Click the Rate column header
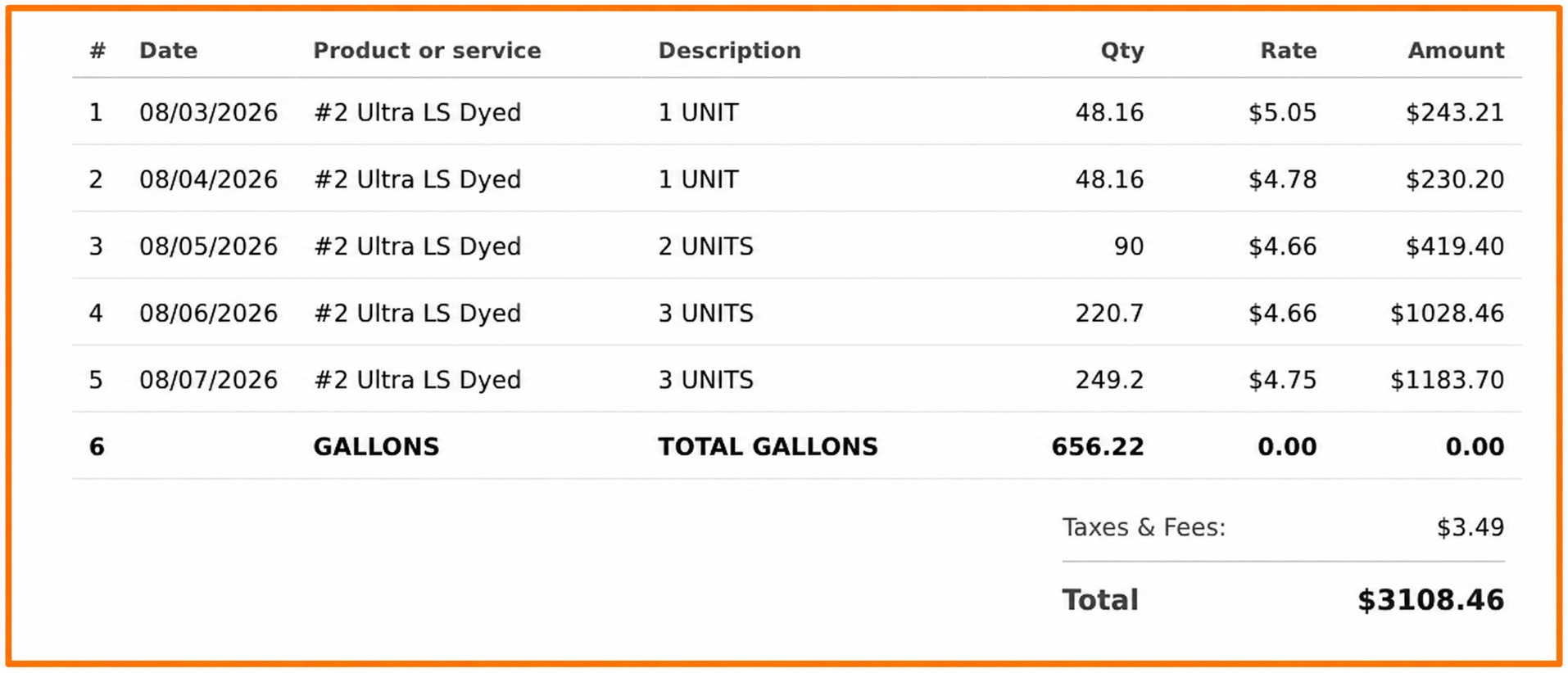 [1288, 51]
